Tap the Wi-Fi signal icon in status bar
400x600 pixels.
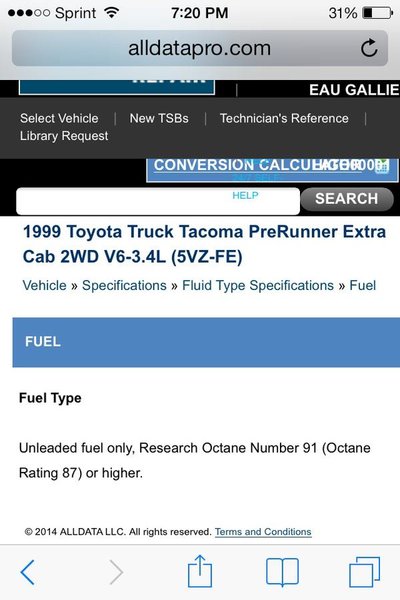coord(111,13)
